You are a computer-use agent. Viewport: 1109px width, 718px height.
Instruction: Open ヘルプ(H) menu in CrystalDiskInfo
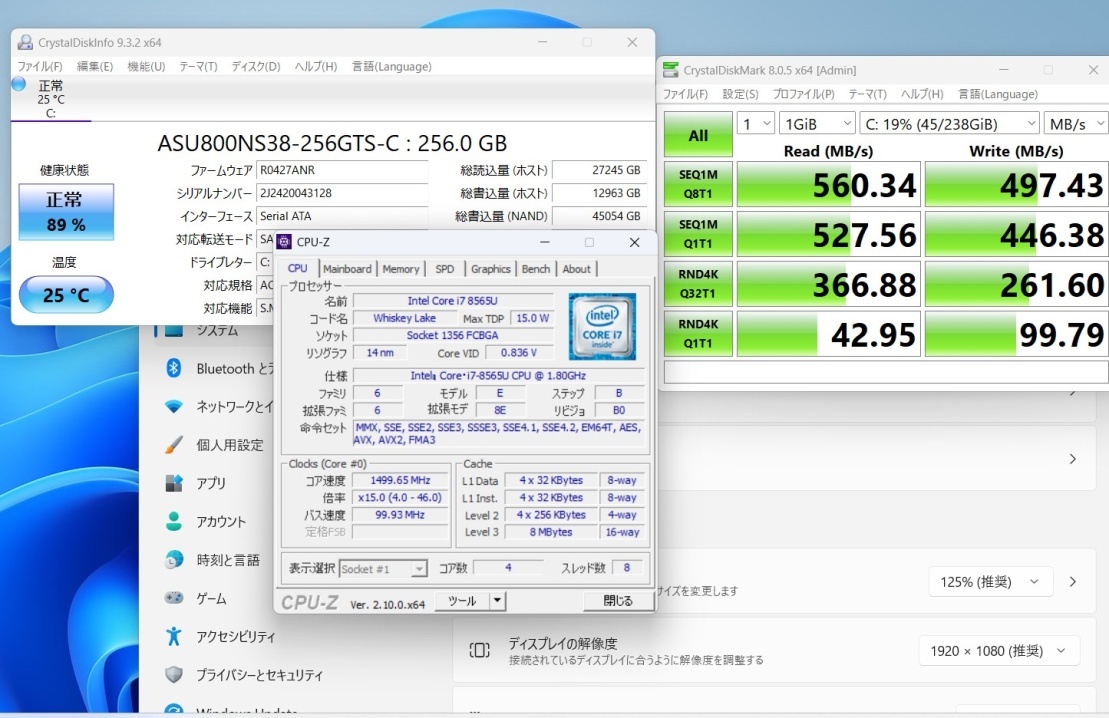tap(315, 66)
